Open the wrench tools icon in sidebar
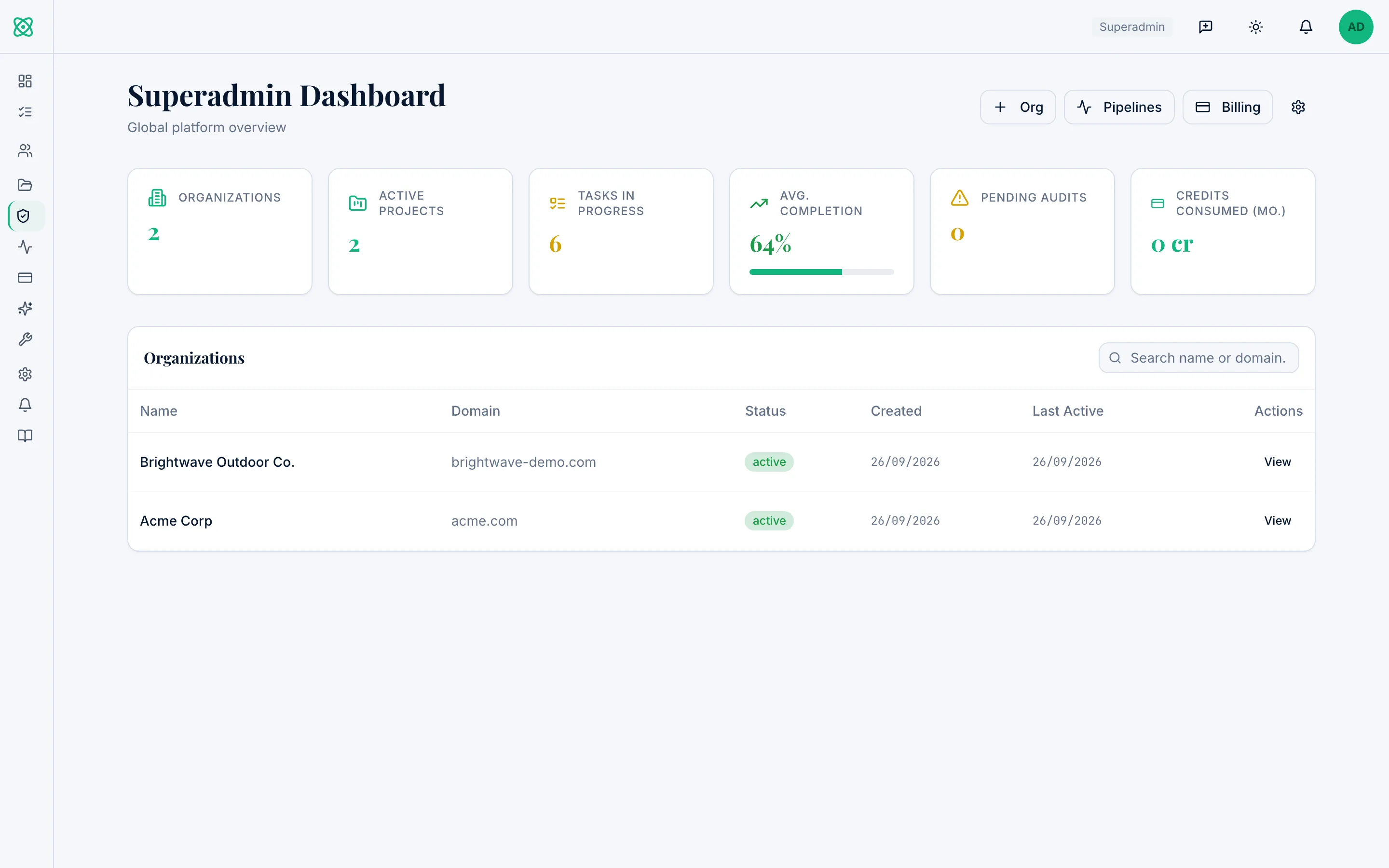 (x=25, y=340)
